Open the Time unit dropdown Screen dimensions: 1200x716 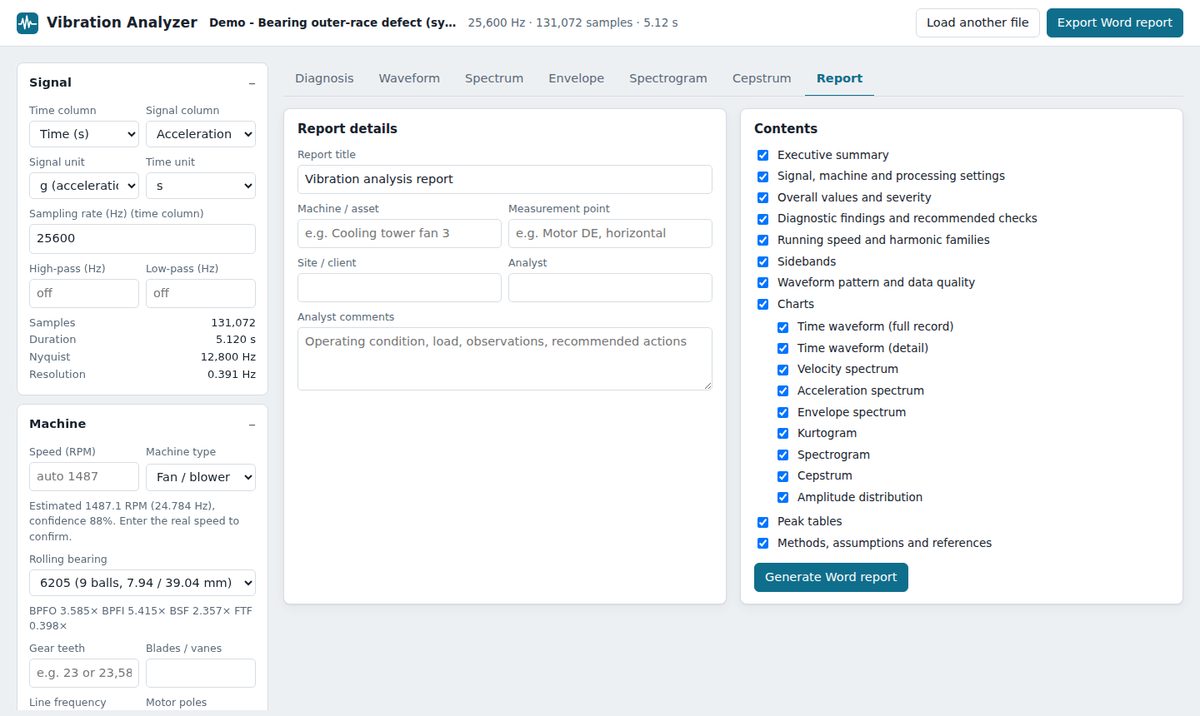point(201,186)
